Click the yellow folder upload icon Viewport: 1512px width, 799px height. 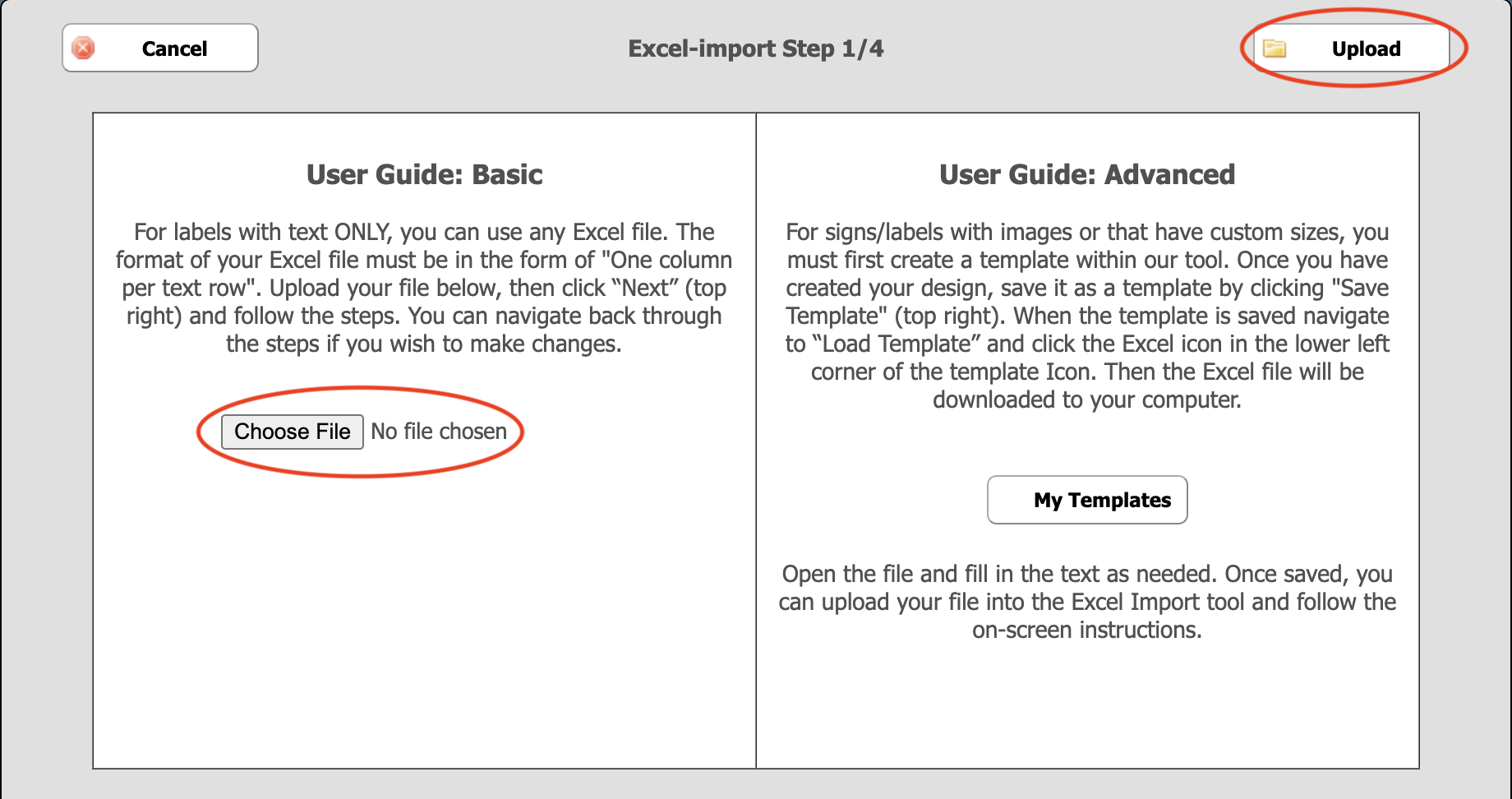coord(1275,48)
